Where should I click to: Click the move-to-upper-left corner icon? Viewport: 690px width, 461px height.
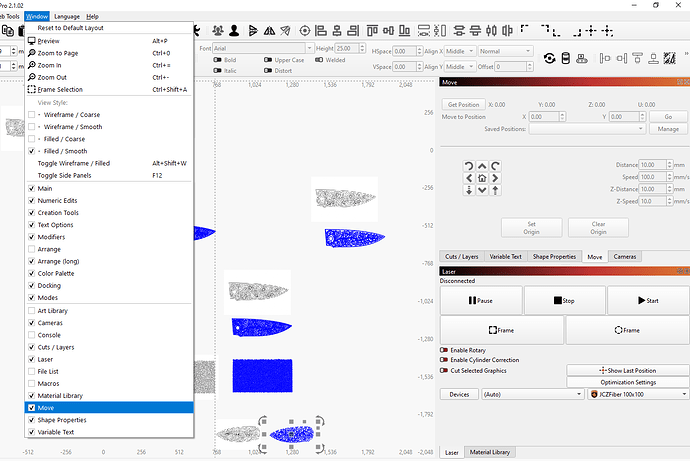(524, 29)
